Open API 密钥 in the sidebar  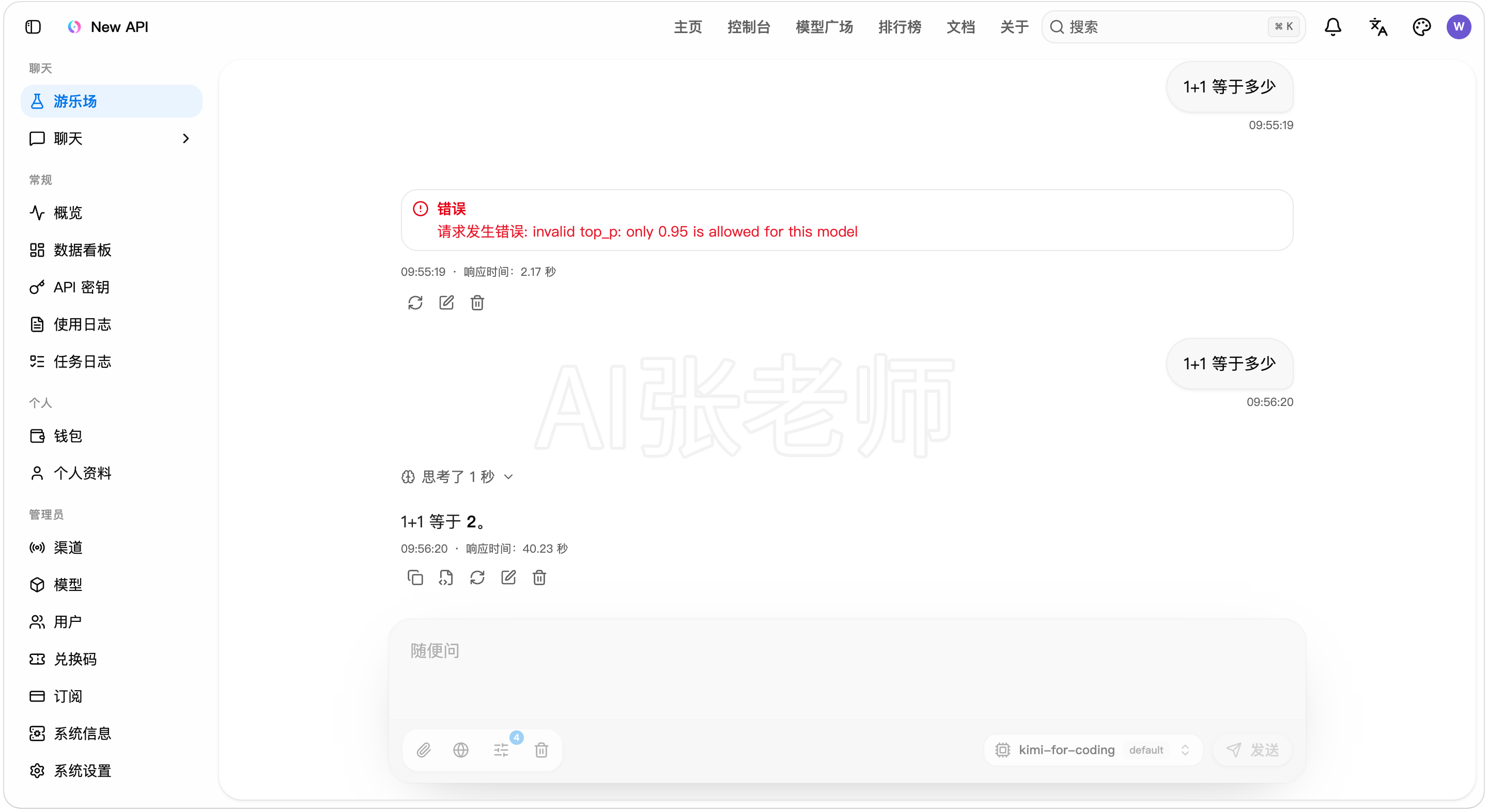[112, 288]
